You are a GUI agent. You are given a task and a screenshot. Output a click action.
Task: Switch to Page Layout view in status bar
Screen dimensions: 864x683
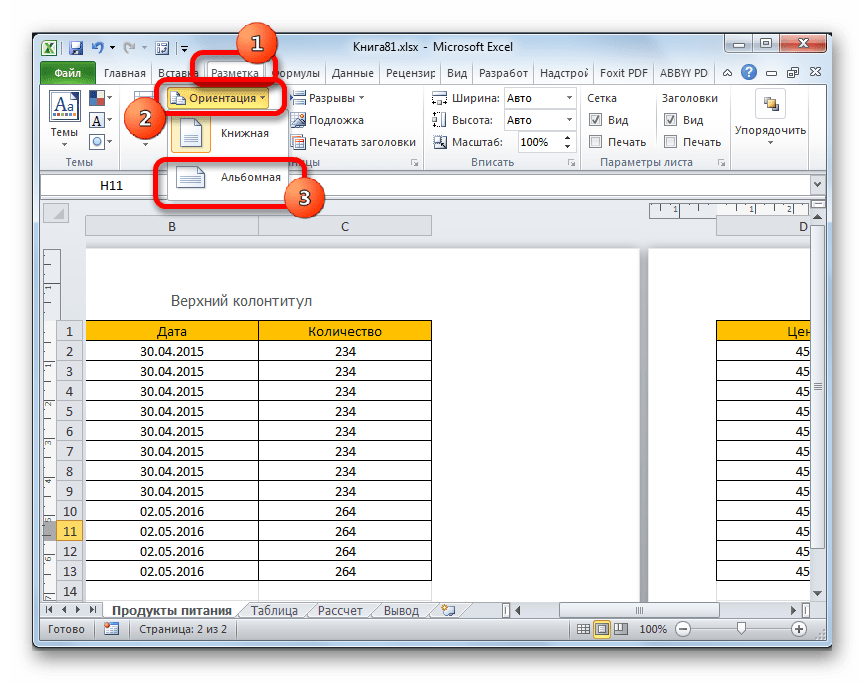point(601,629)
